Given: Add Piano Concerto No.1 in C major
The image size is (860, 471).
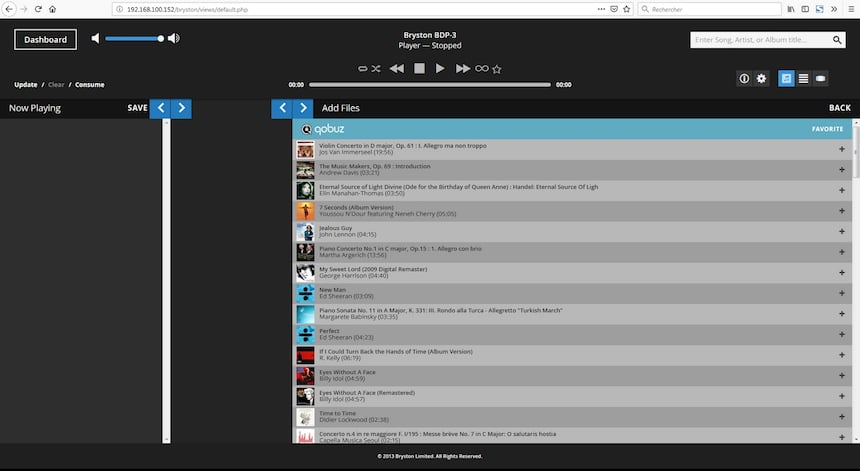Looking at the screenshot, I should pyautogui.click(x=841, y=252).
